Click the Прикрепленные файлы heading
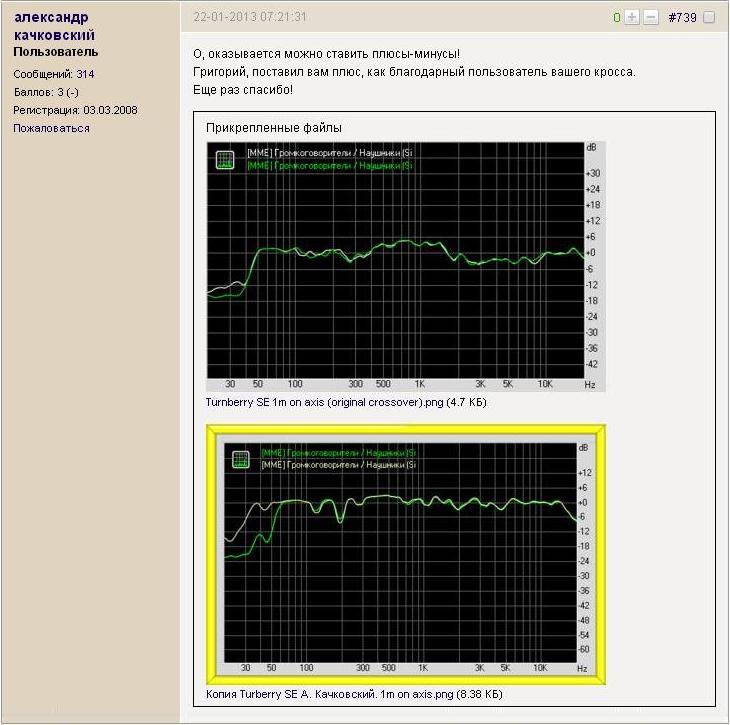This screenshot has width=730, height=725. coord(273,128)
